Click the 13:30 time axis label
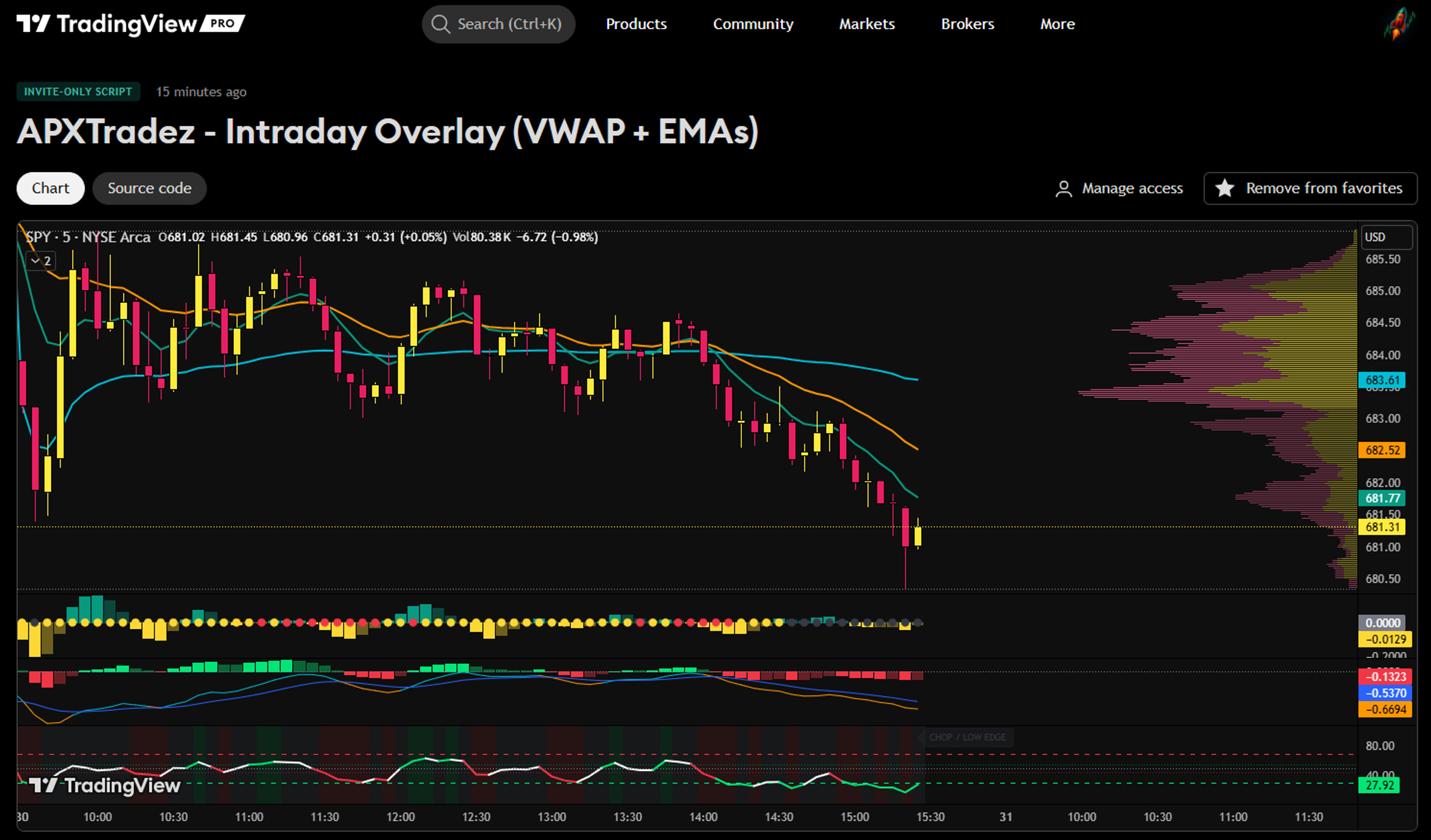The image size is (1431, 840). (628, 817)
